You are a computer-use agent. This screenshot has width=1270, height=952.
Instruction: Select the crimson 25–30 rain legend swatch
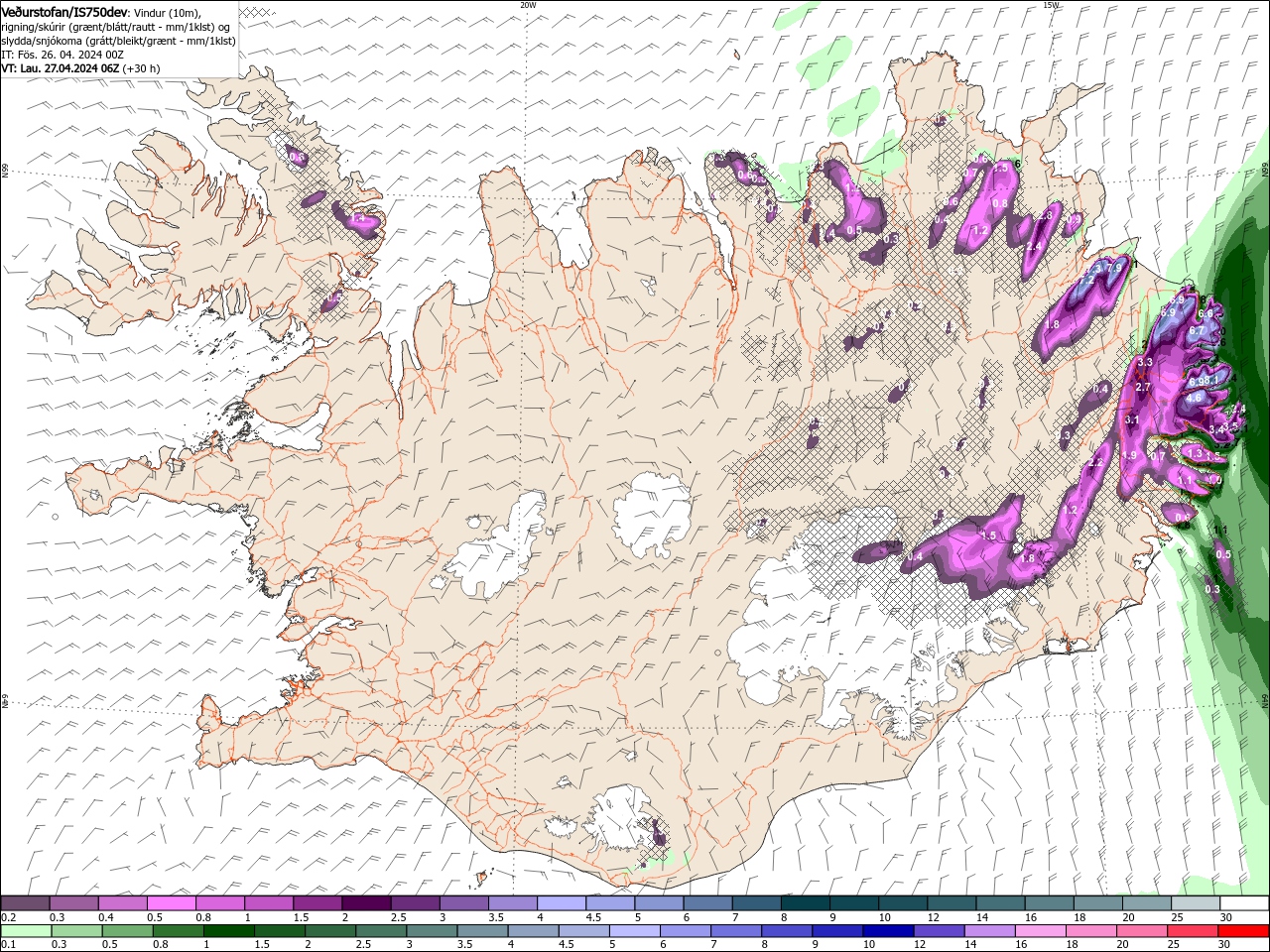(1193, 931)
